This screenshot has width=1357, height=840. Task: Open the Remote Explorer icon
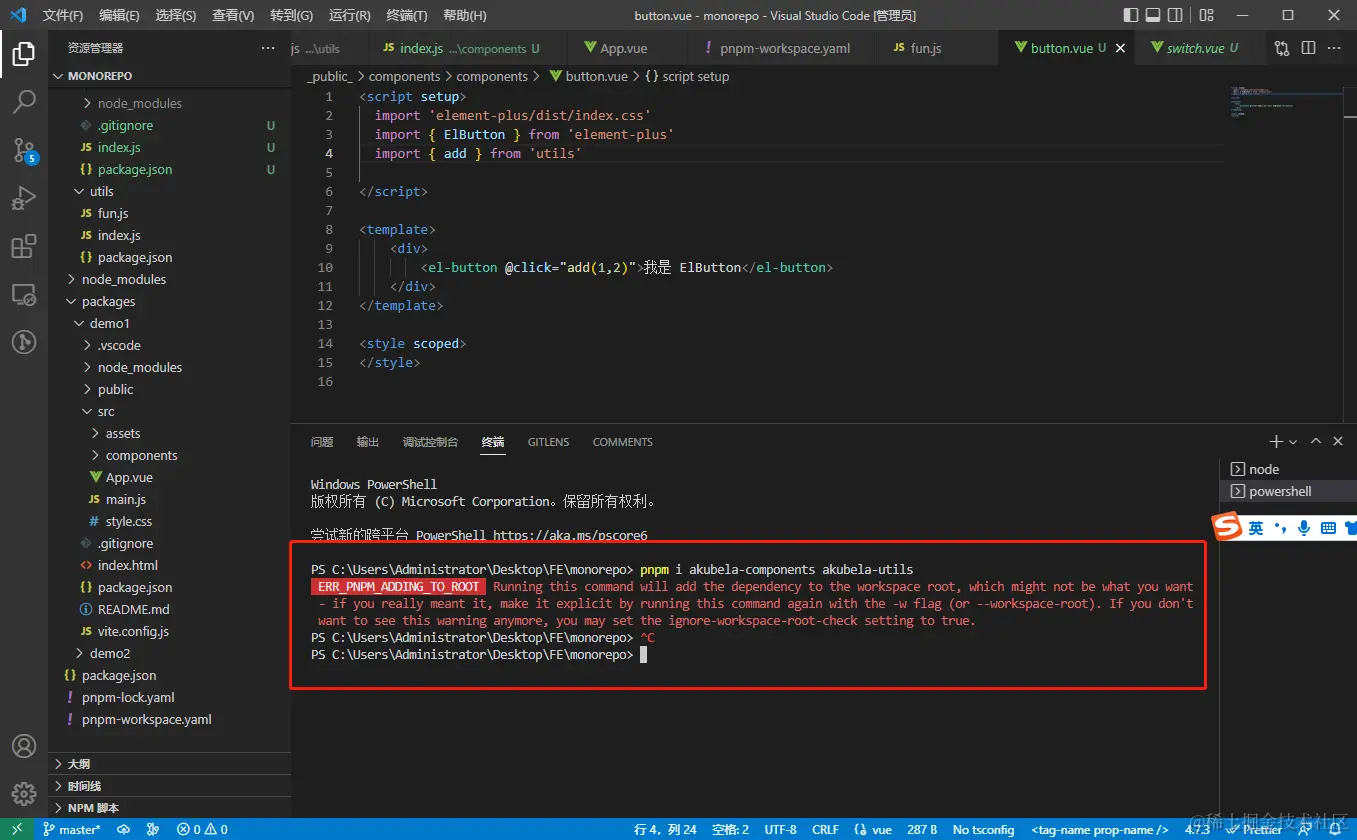click(24, 295)
